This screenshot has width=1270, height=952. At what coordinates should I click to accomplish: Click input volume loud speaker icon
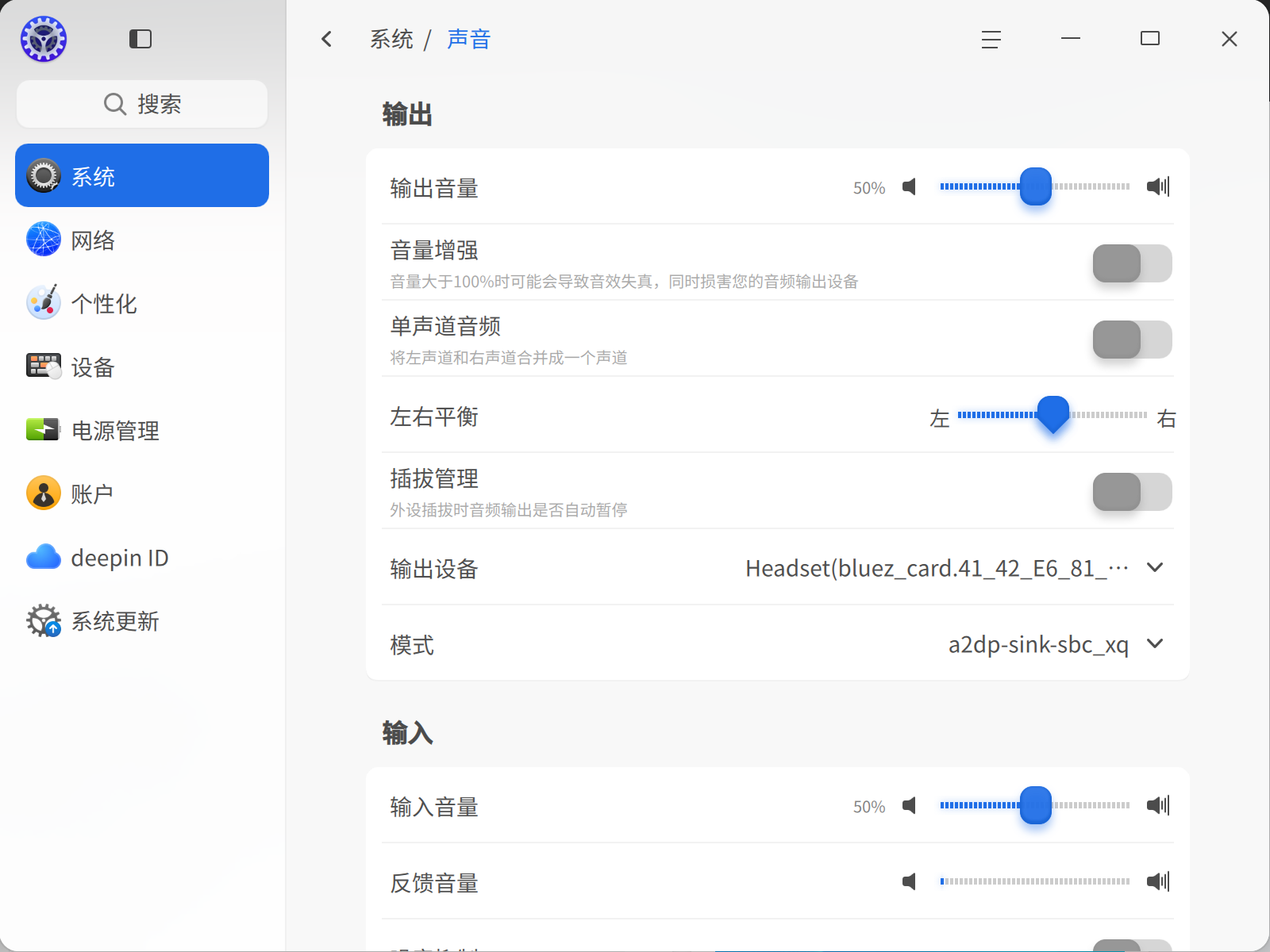(1158, 805)
